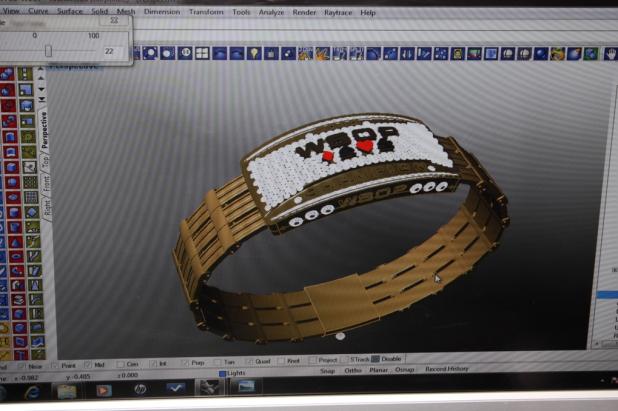
Task: Open the Surface menu
Action: click(x=70, y=11)
